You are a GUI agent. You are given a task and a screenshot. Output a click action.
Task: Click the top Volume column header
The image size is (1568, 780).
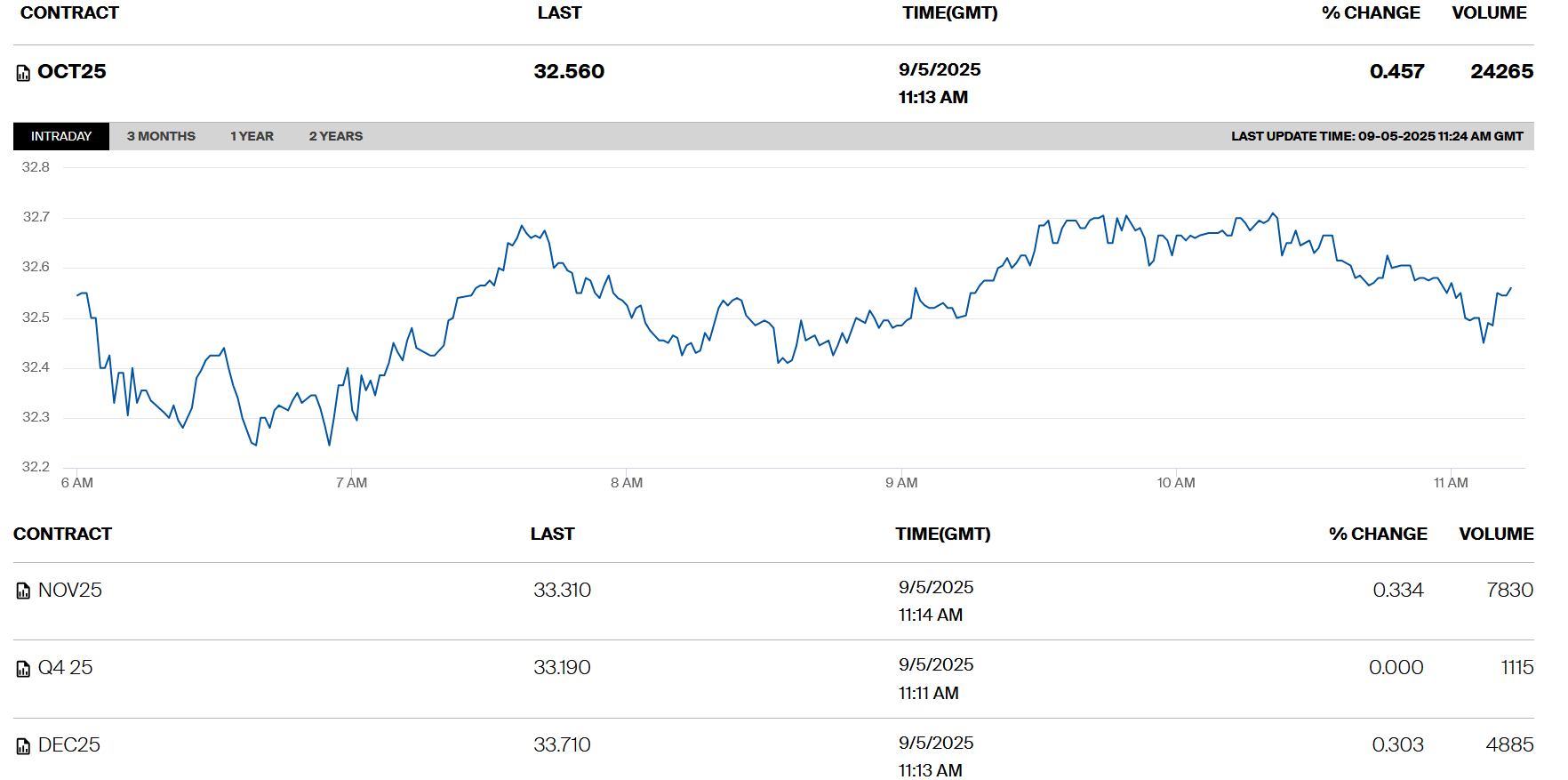[1489, 12]
